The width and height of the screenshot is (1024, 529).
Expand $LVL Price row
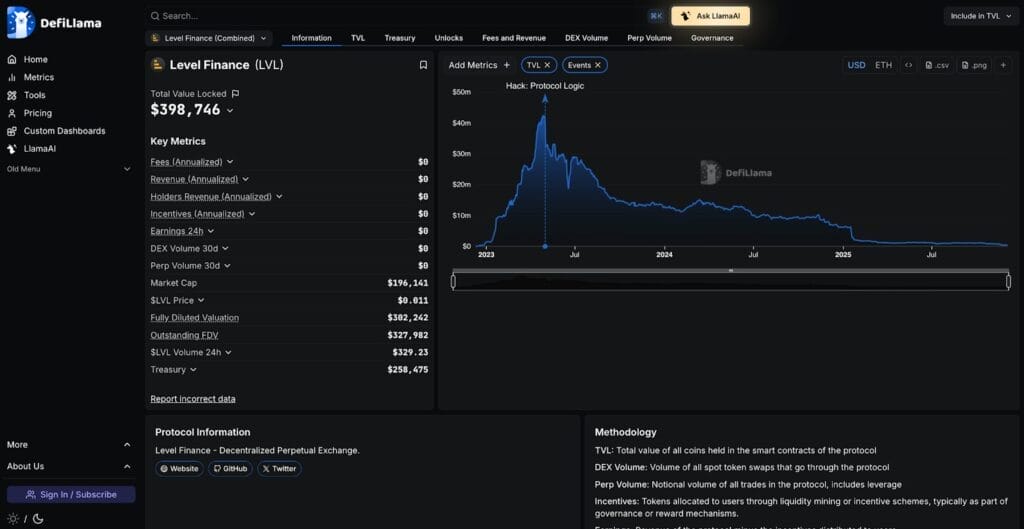(201, 300)
